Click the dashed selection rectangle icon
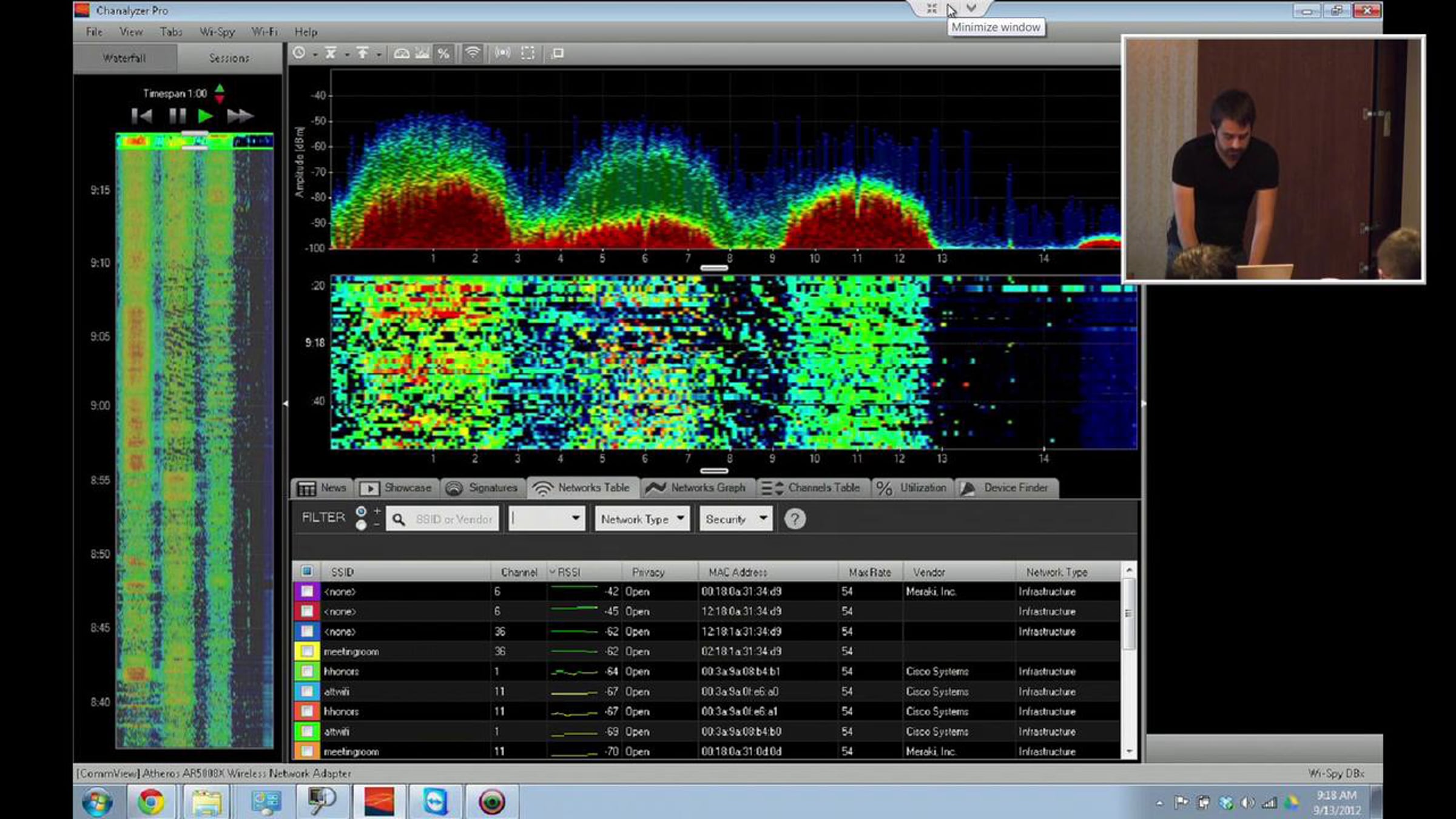Image resolution: width=1456 pixels, height=819 pixels. (x=528, y=53)
